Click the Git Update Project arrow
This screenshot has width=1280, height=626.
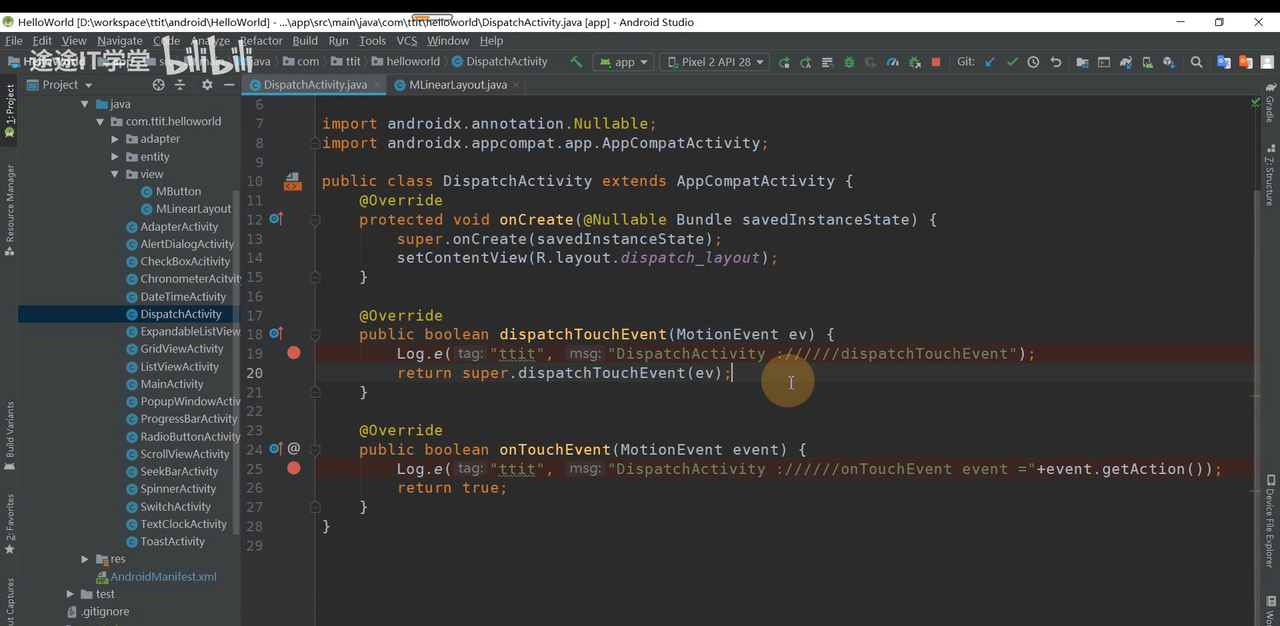pyautogui.click(x=990, y=62)
